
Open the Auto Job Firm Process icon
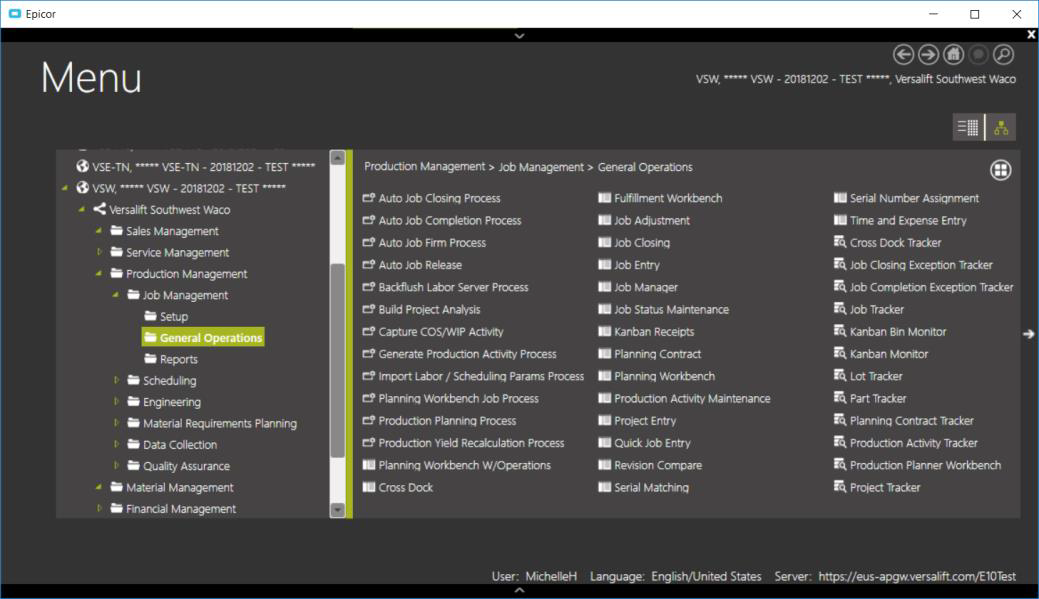tap(369, 243)
